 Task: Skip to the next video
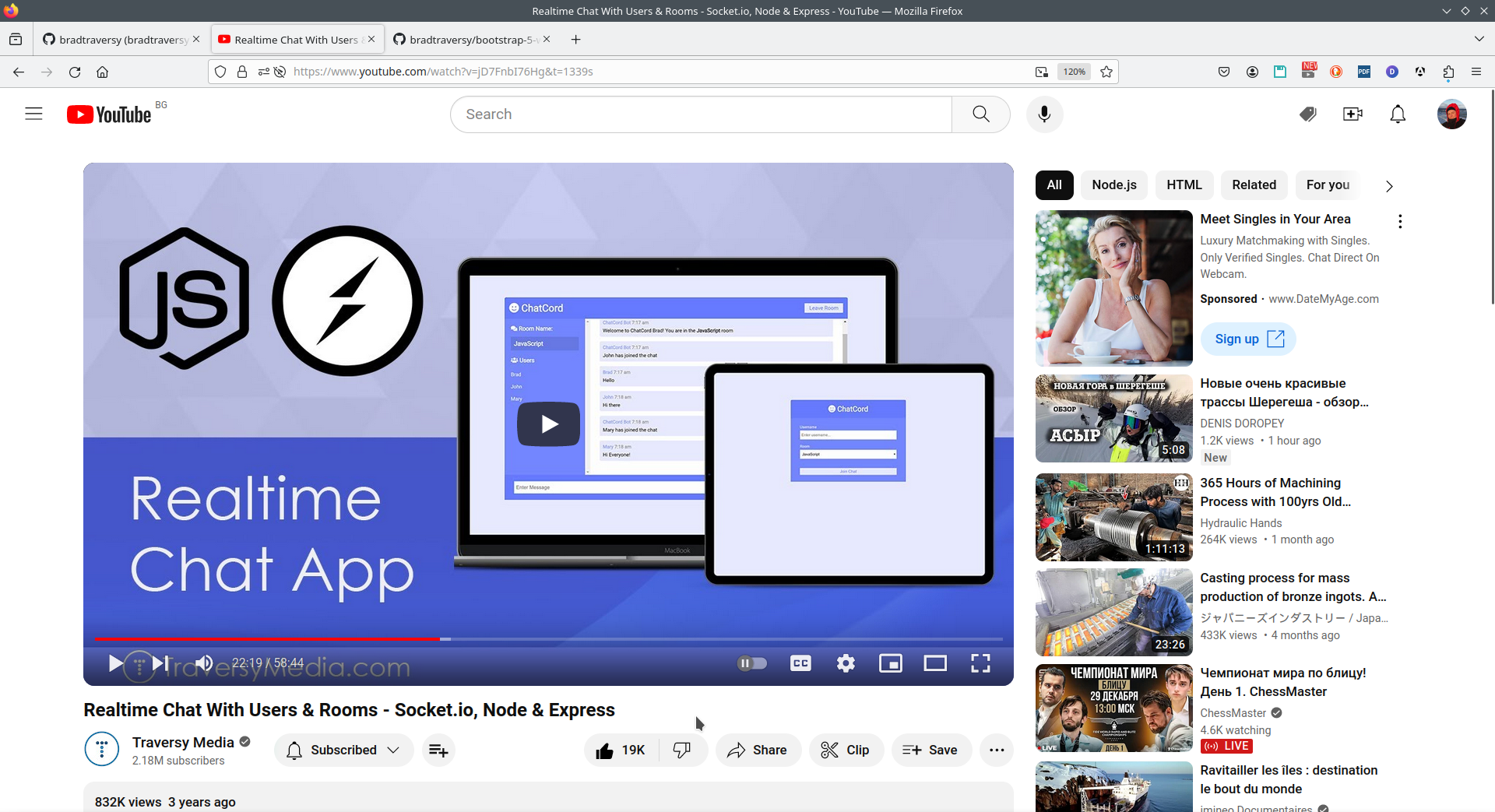point(160,663)
